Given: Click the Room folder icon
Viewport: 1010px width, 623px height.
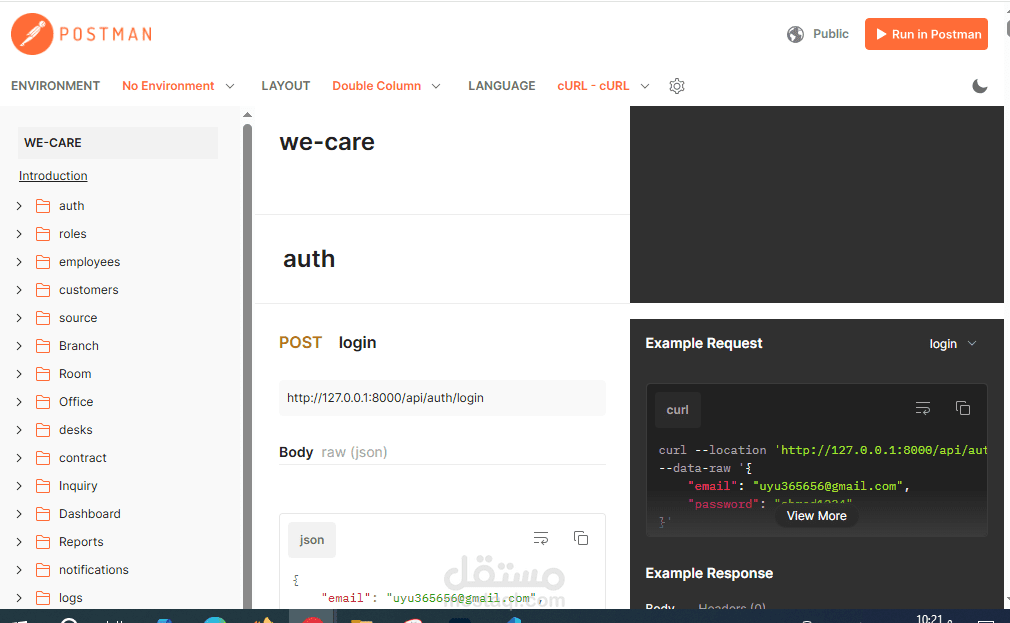Looking at the screenshot, I should coord(43,374).
